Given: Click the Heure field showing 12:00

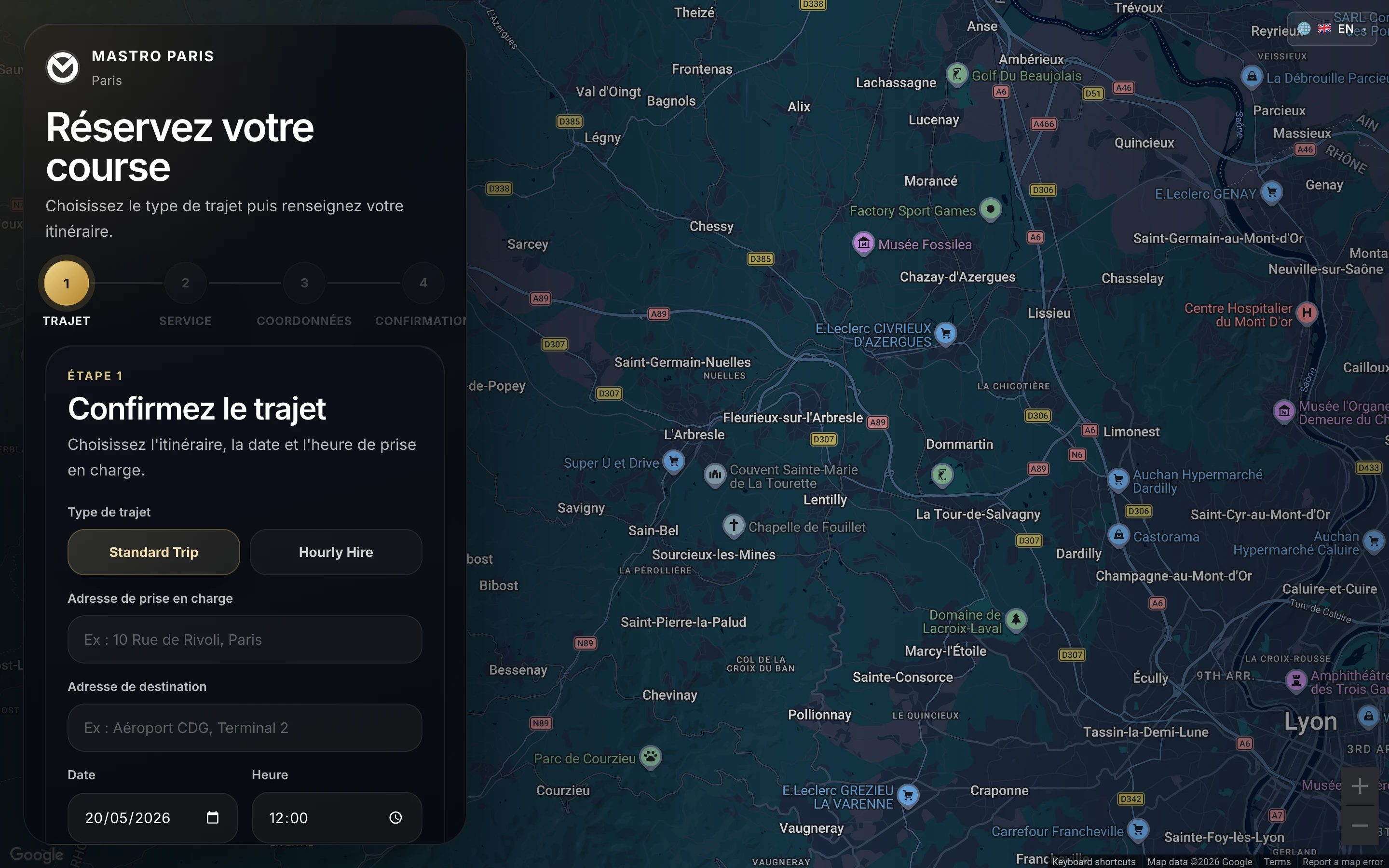Looking at the screenshot, I should pos(337,818).
